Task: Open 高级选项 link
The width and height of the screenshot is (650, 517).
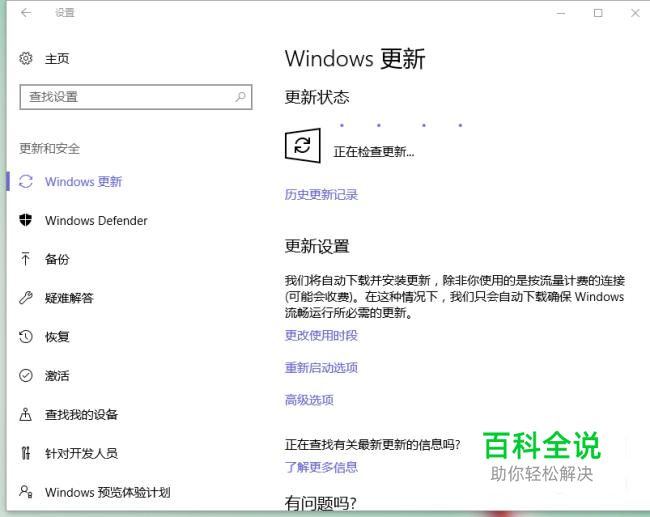Action: 309,400
